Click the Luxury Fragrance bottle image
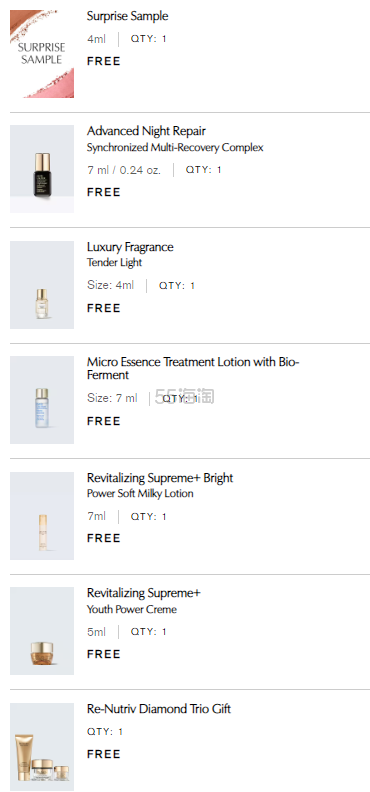The width and height of the screenshot is (370, 792). pyautogui.click(x=42, y=285)
